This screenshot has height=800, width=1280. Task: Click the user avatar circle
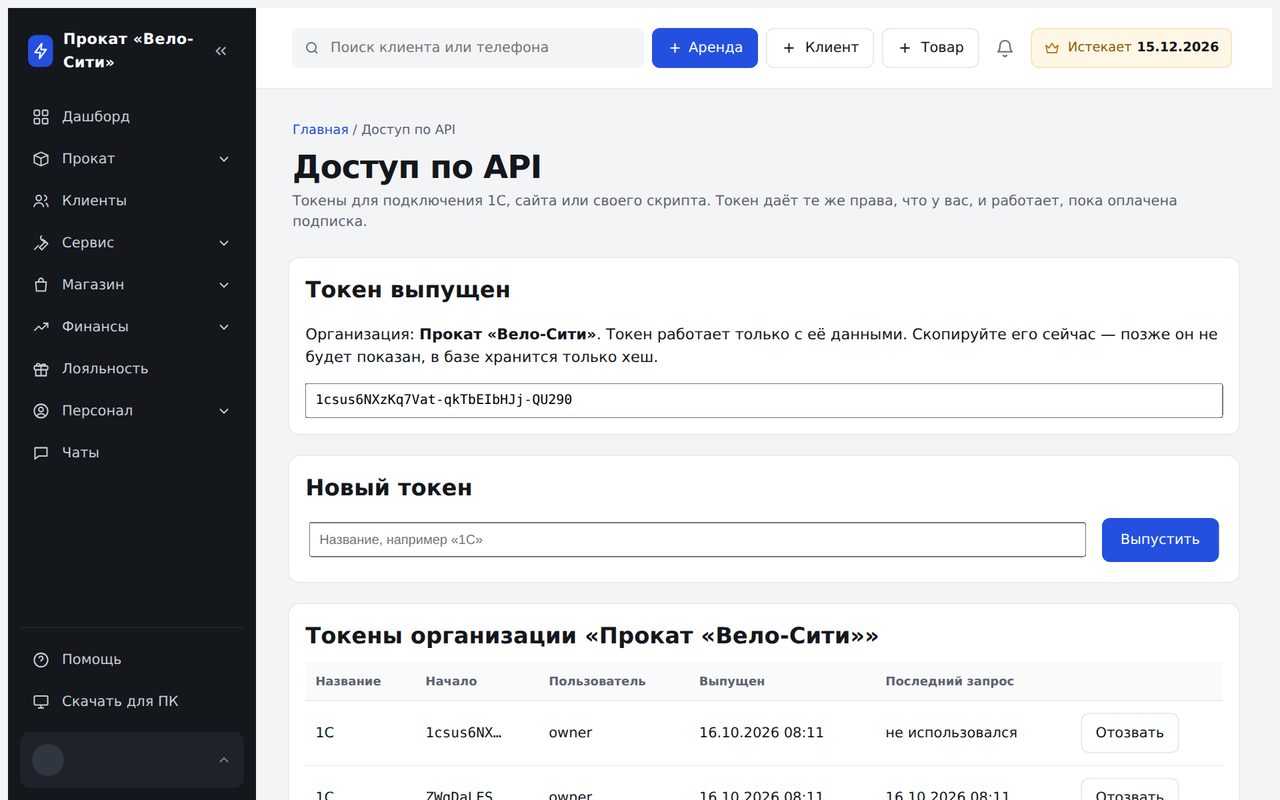48,760
